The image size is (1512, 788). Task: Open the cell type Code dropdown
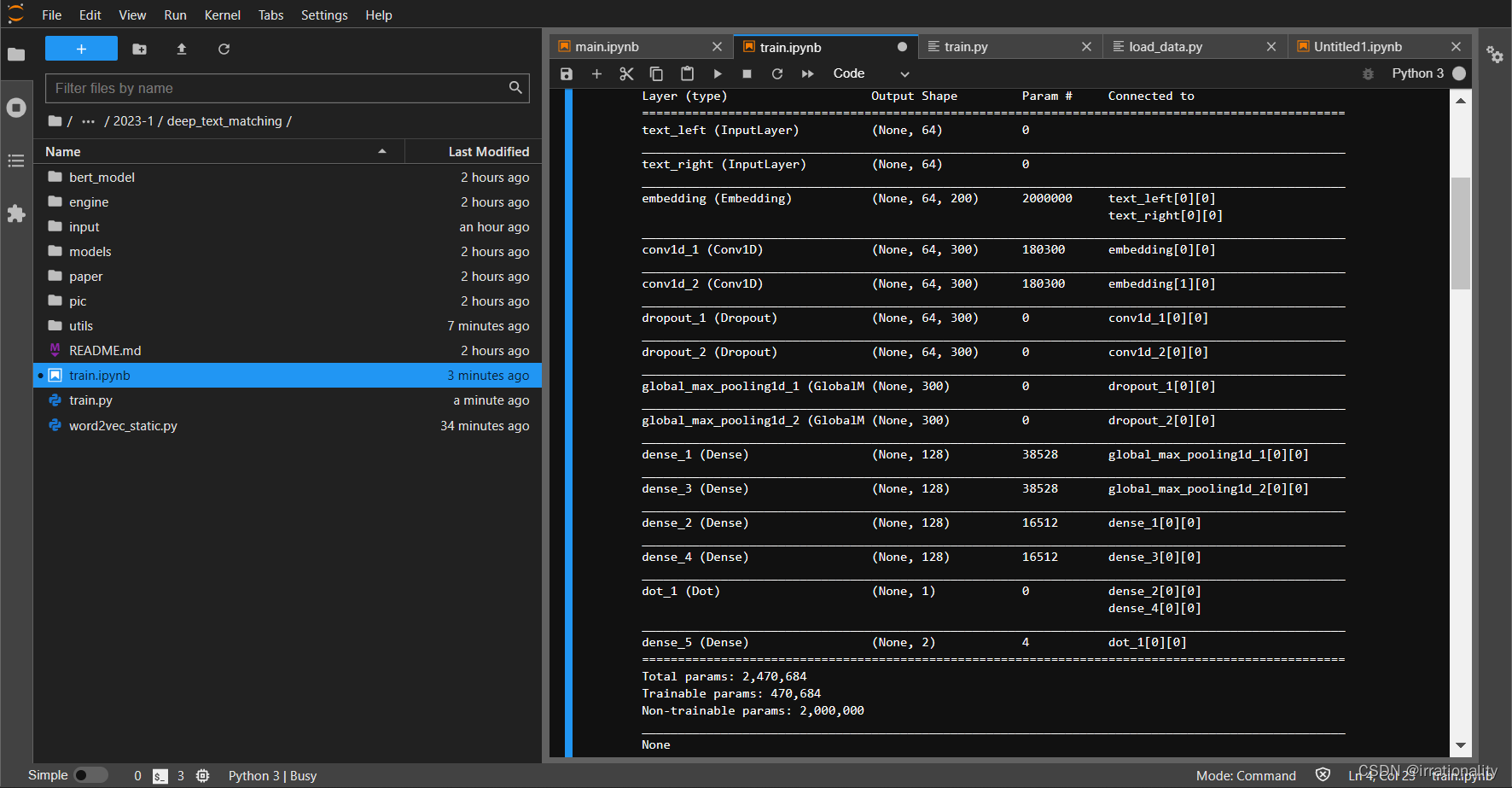tap(871, 73)
